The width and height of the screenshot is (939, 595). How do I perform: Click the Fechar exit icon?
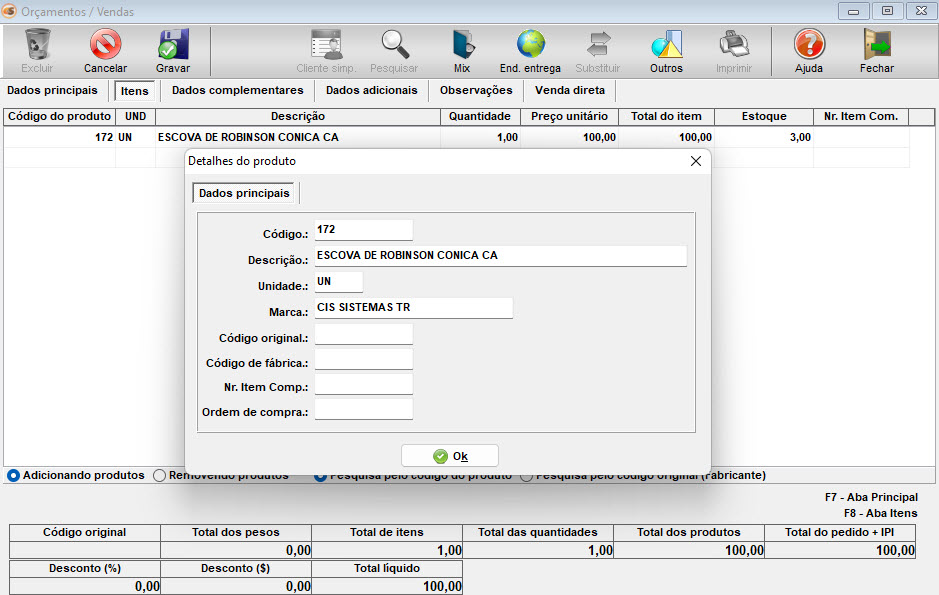point(877,45)
